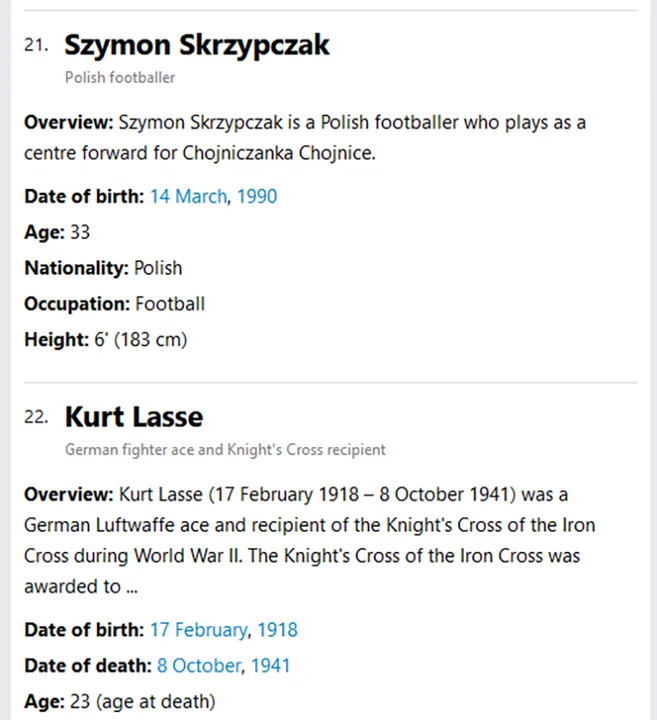Click list number 21
This screenshot has width=657, height=720.
36,45
